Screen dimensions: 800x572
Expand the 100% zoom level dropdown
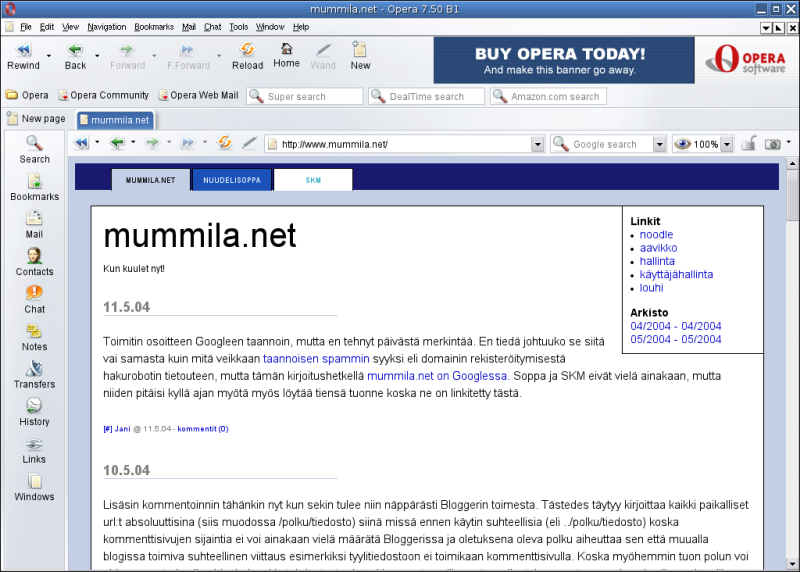(727, 144)
